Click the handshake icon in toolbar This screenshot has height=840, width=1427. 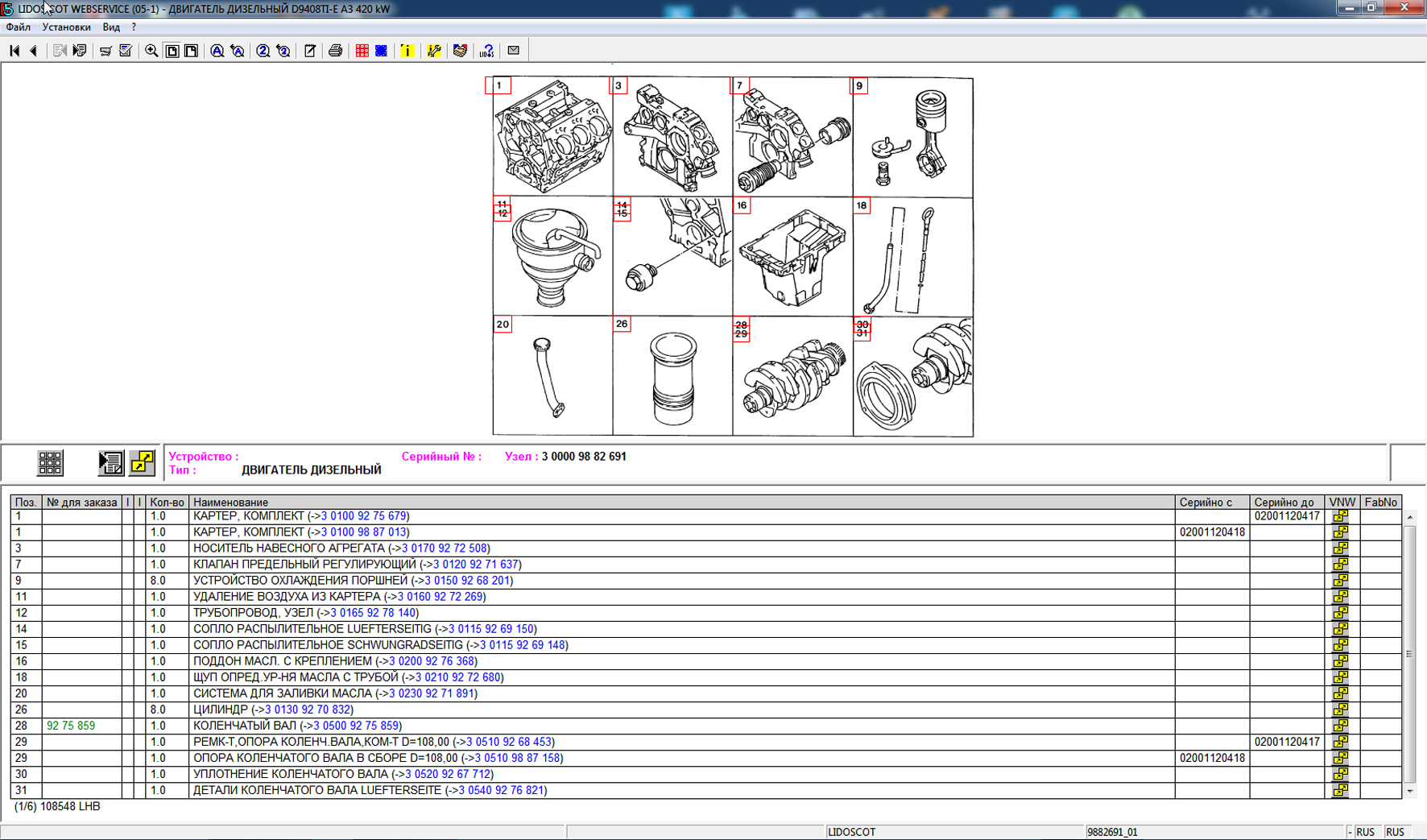click(460, 51)
